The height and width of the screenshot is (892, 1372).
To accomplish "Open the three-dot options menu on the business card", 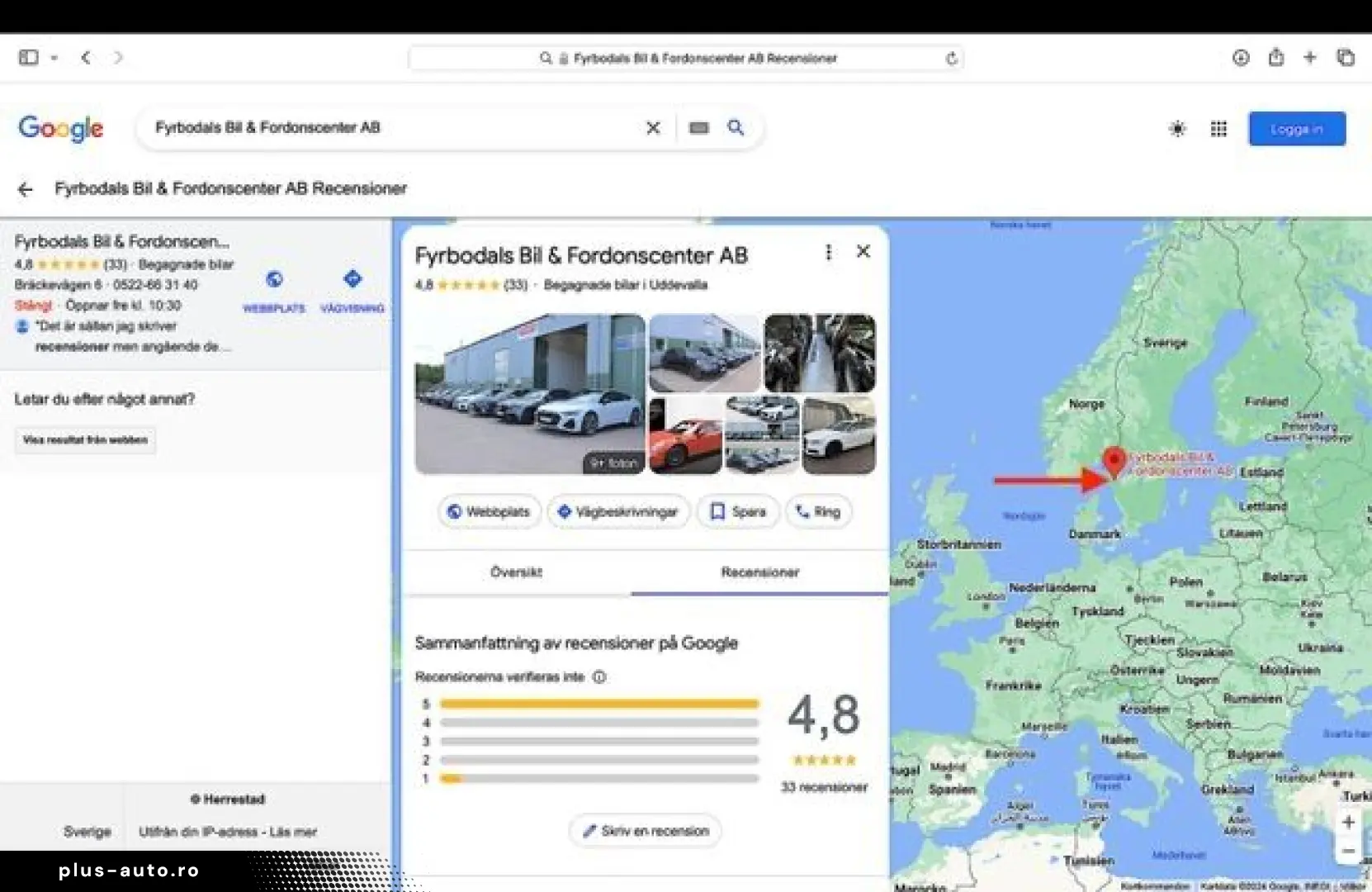I will 828,253.
